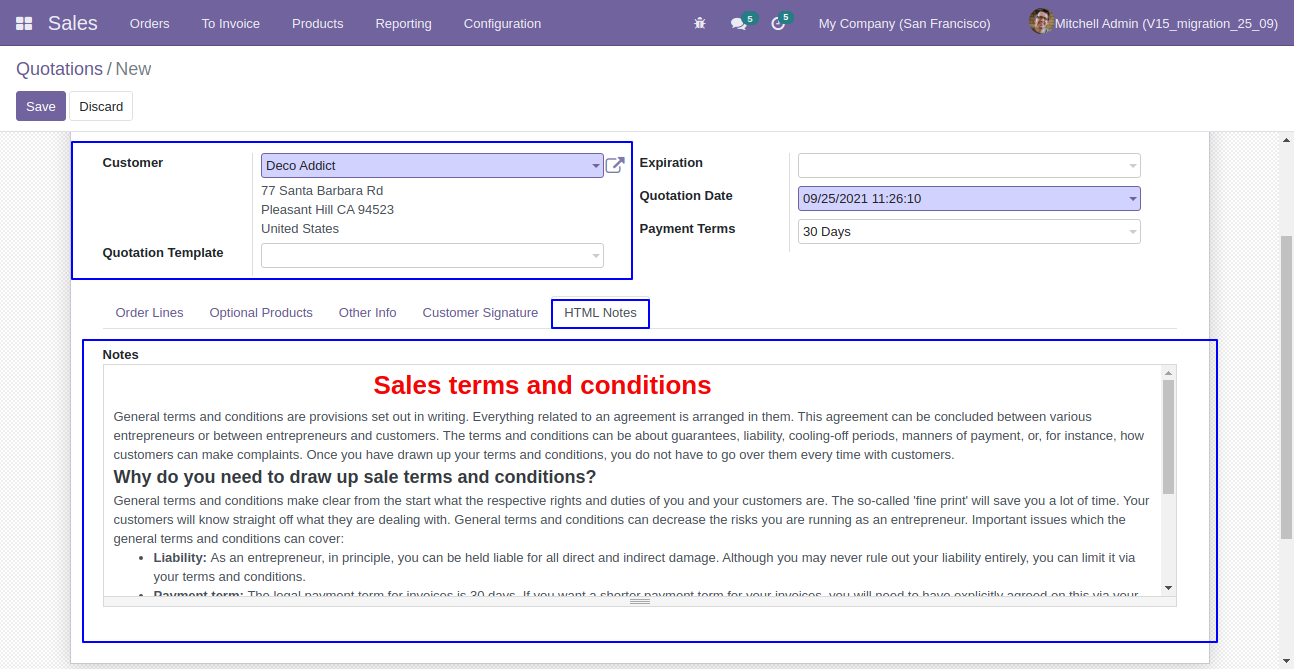Screen dimensions: 1294x669
Task: Open Deco Addict record via external link icon
Action: [615, 165]
